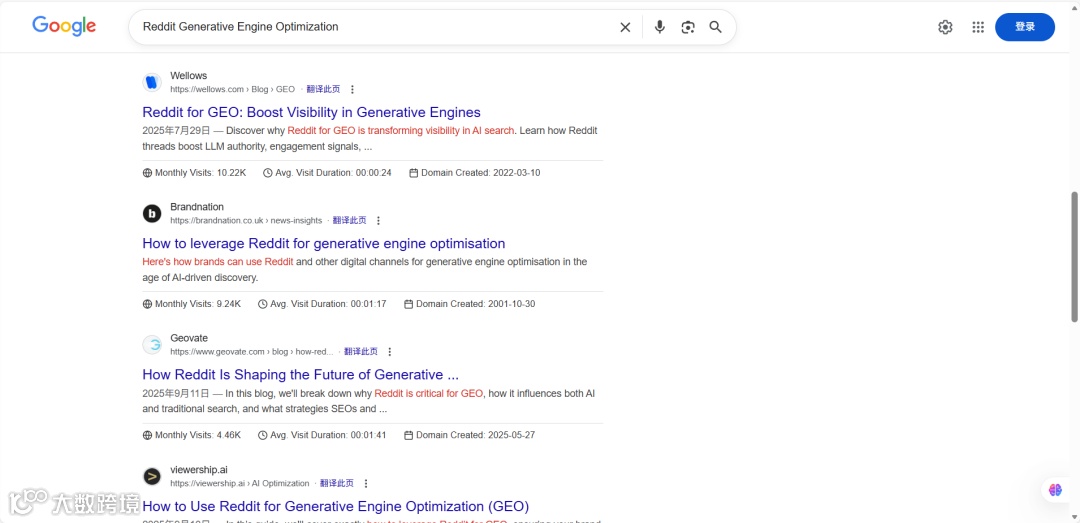Translate the Brandnation result page
1080x523 pixels.
coord(349,221)
